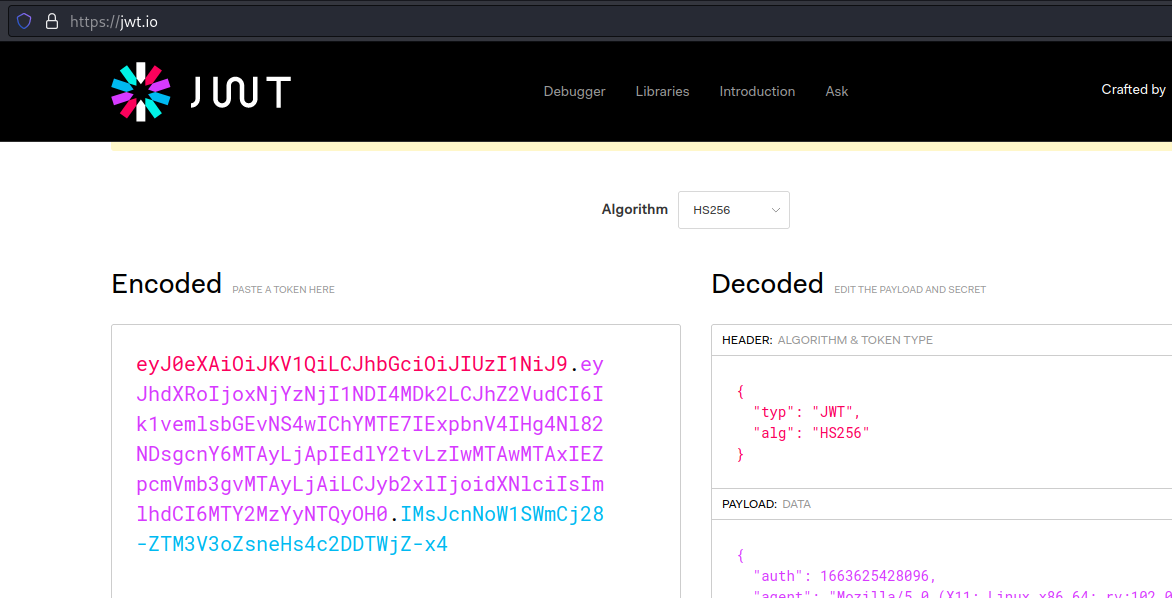Click the red header segment of the encoded token
The width and height of the screenshot is (1172, 598).
[x=351, y=364]
